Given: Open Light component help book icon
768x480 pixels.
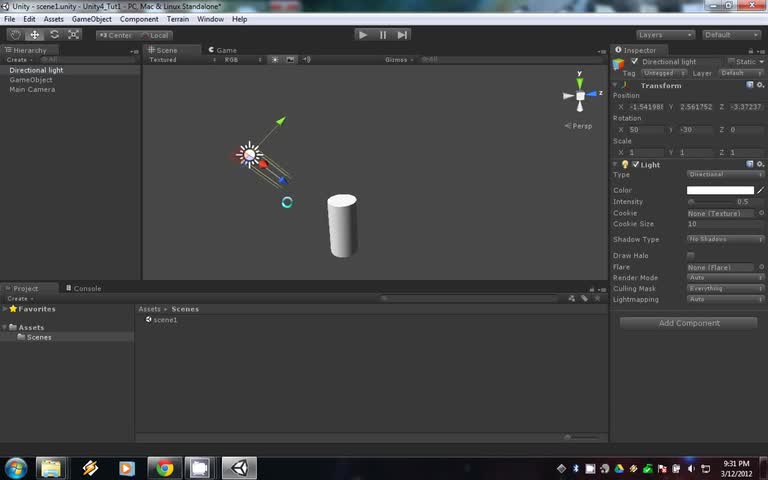Looking at the screenshot, I should [x=749, y=164].
